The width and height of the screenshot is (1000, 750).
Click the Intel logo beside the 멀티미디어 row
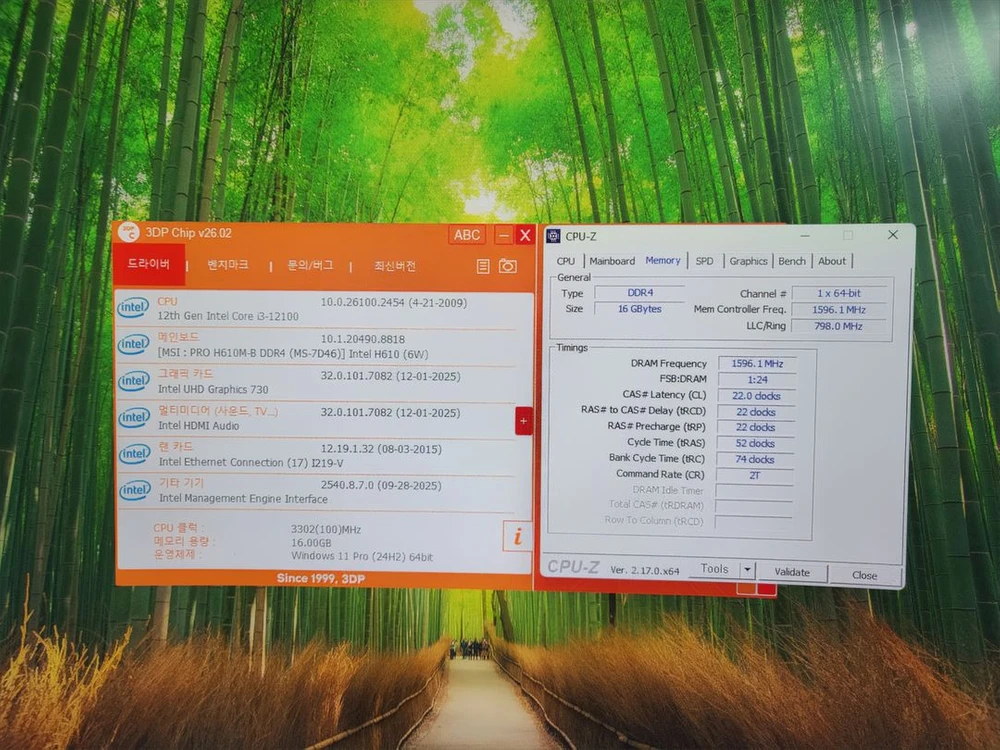click(x=134, y=417)
